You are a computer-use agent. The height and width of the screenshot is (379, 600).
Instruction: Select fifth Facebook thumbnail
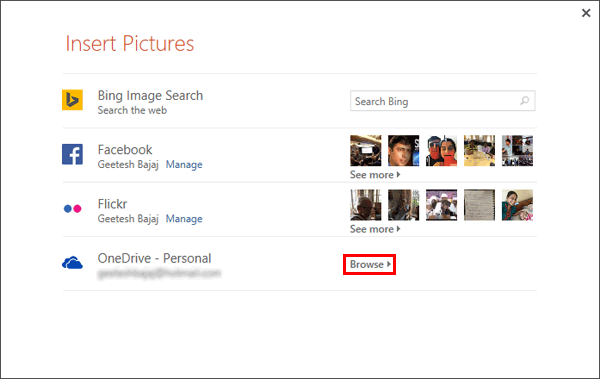pyautogui.click(x=517, y=150)
